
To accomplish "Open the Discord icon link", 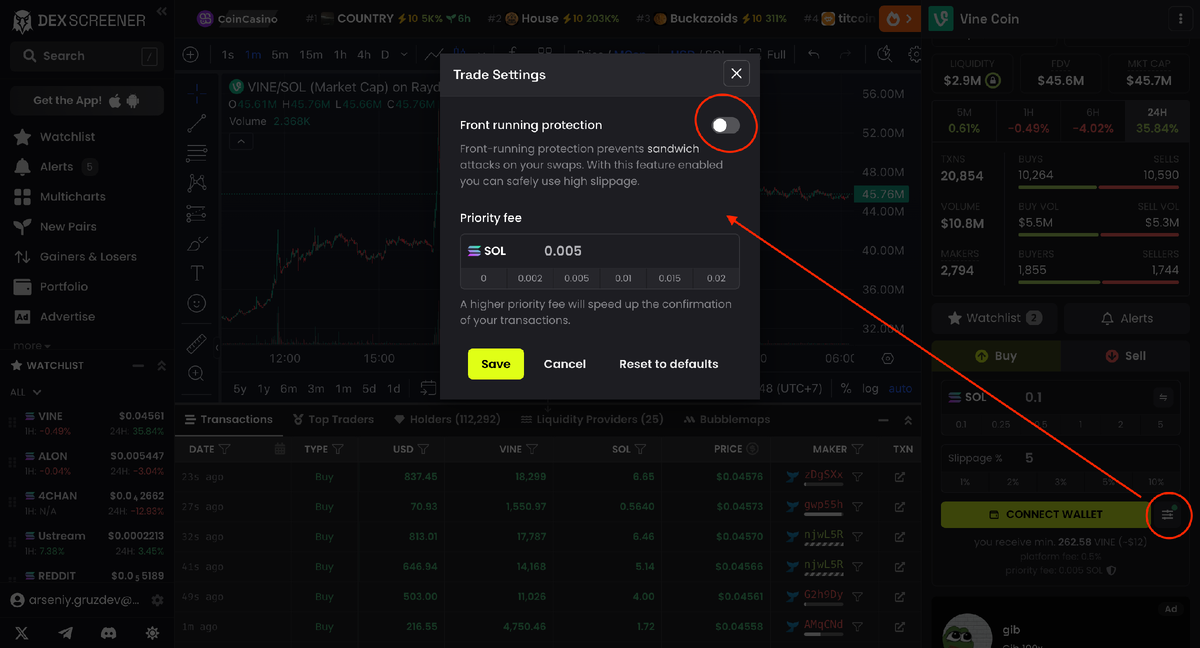I will pos(109,633).
